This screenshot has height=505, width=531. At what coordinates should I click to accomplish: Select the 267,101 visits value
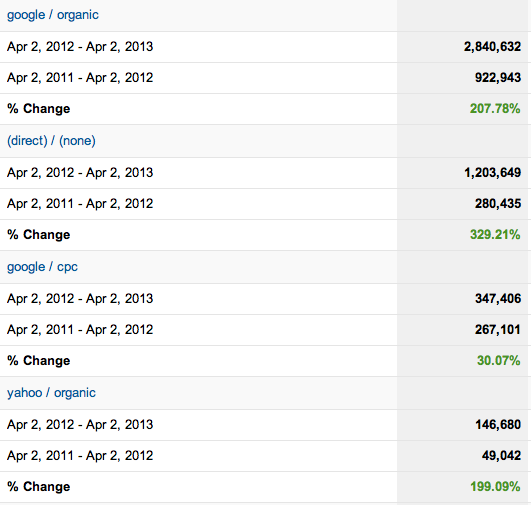[x=497, y=330]
